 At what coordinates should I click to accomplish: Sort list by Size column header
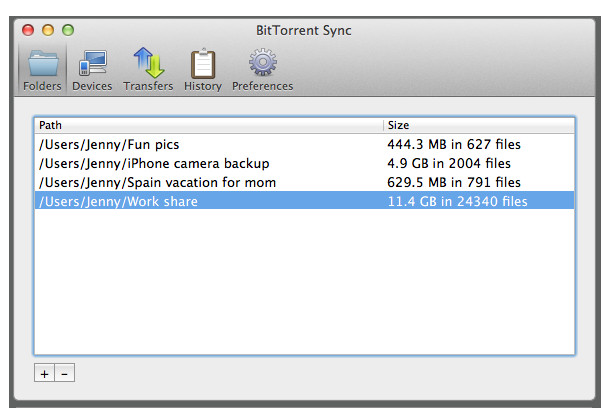click(x=479, y=126)
